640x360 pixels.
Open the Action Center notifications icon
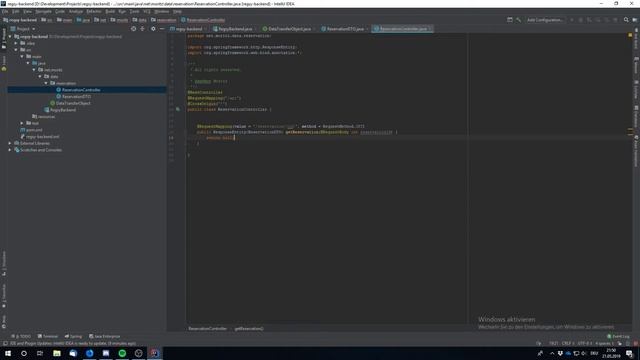(x=629, y=353)
